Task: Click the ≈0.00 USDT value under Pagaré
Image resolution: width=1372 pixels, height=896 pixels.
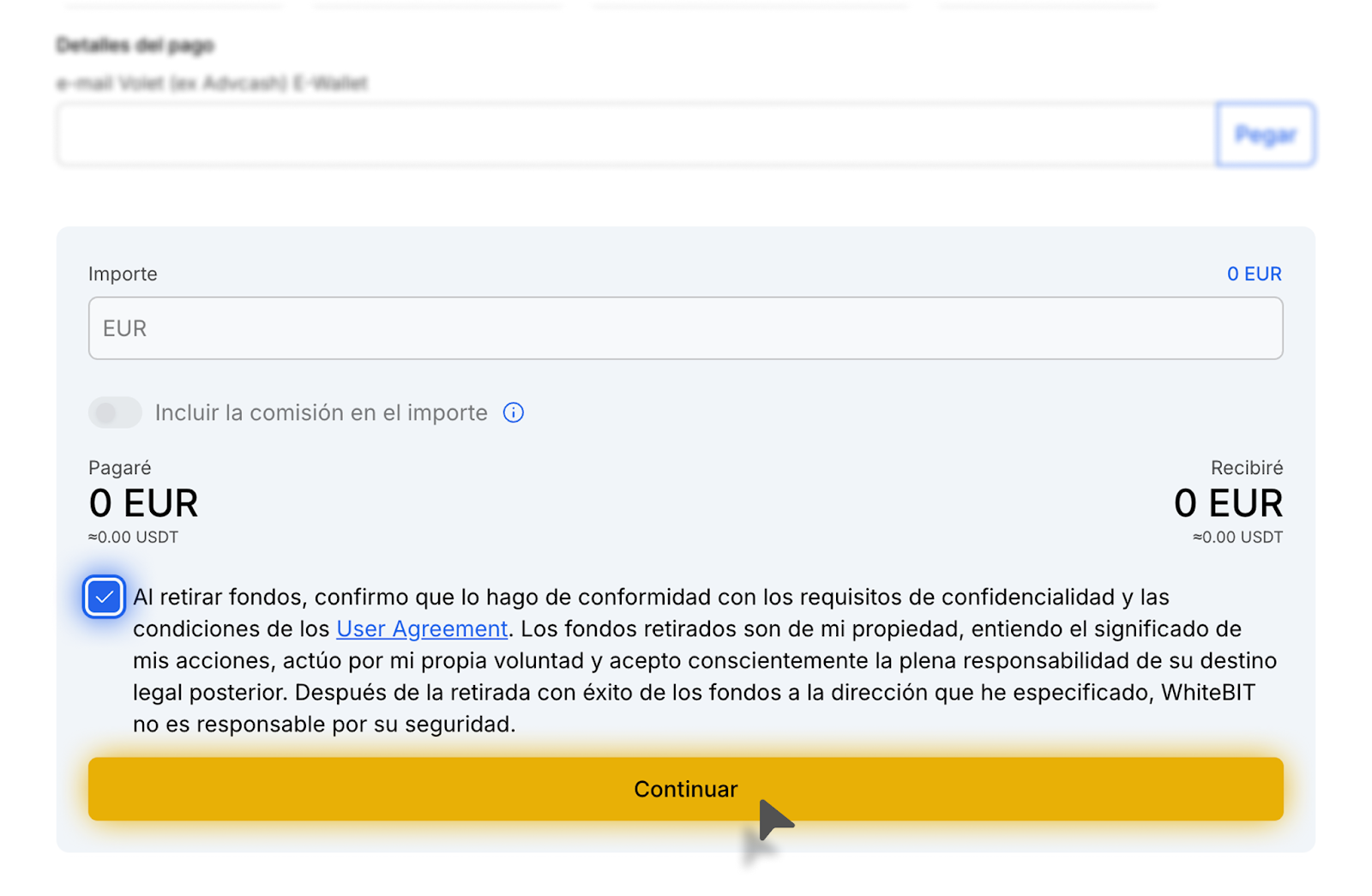Action: [x=133, y=538]
